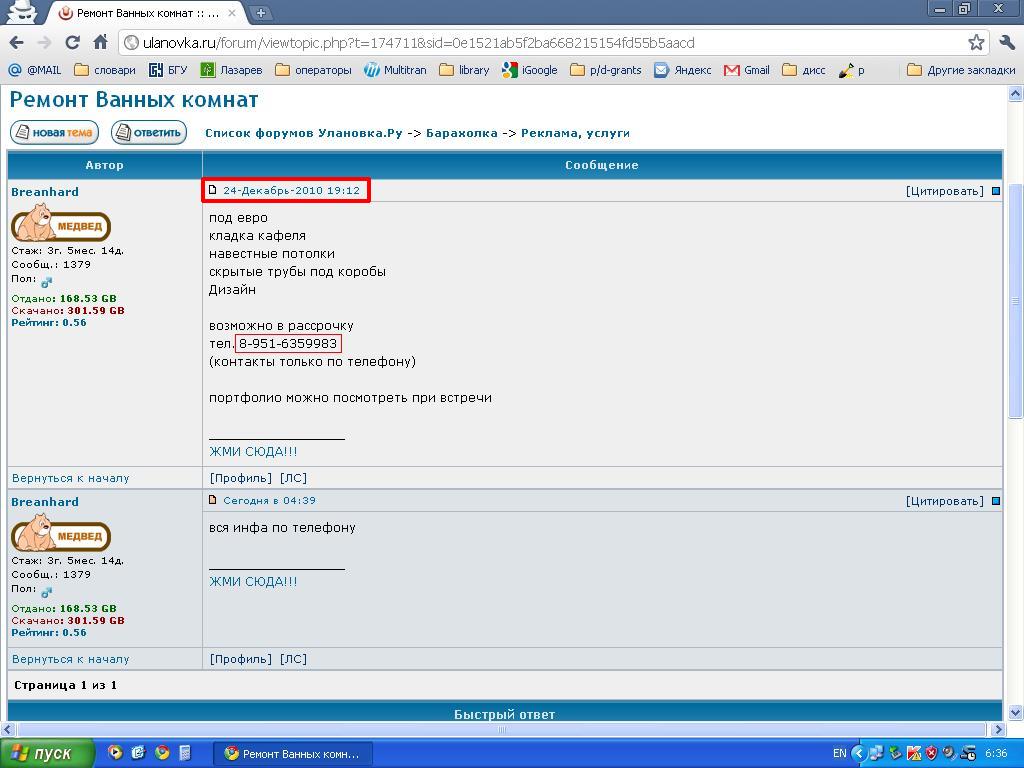1024x768 pixels.
Task: Click the horizontal scrollbar at page bottom
Action: coord(502,729)
